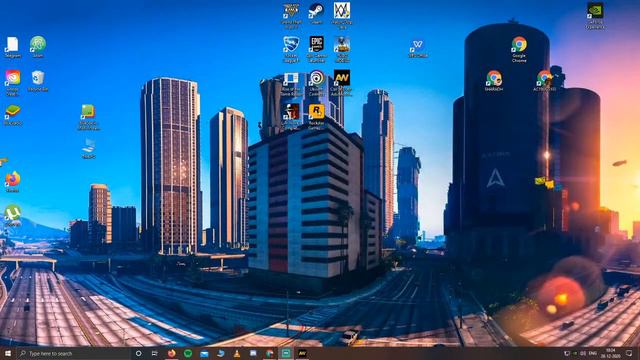Select the PUBG desktop icon
640x360 pixels.
(342, 49)
